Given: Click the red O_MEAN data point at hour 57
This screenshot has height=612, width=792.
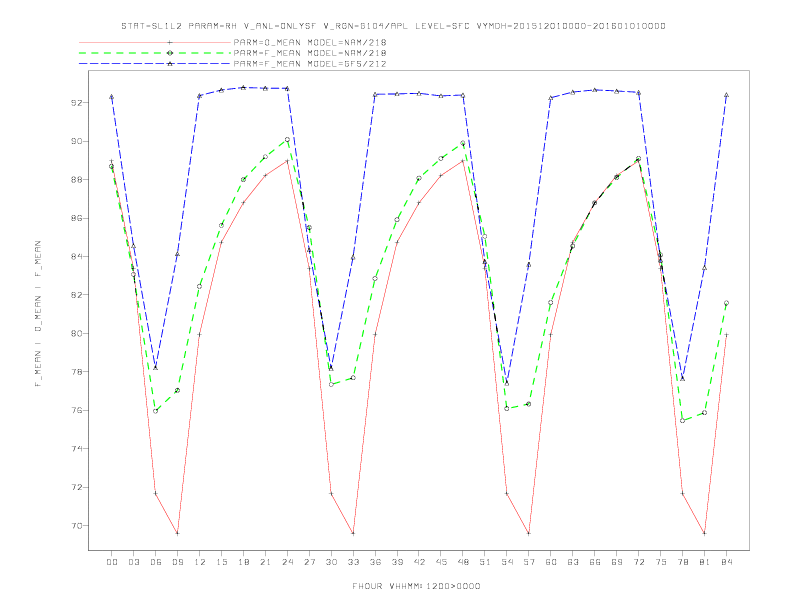Looking at the screenshot, I should [529, 533].
